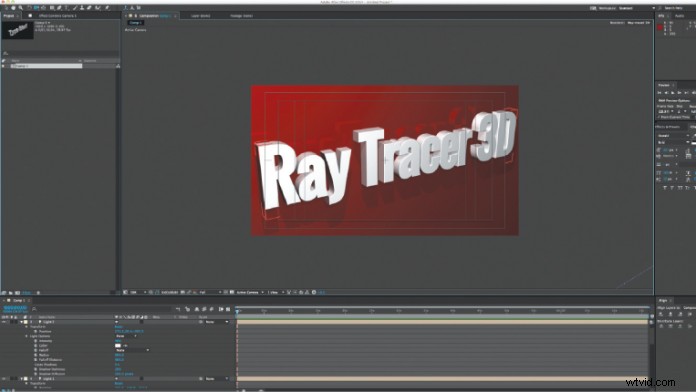Open the Light 2 Parent None dropdown
Image resolution: width=696 pixels, height=392 pixels.
click(x=217, y=322)
